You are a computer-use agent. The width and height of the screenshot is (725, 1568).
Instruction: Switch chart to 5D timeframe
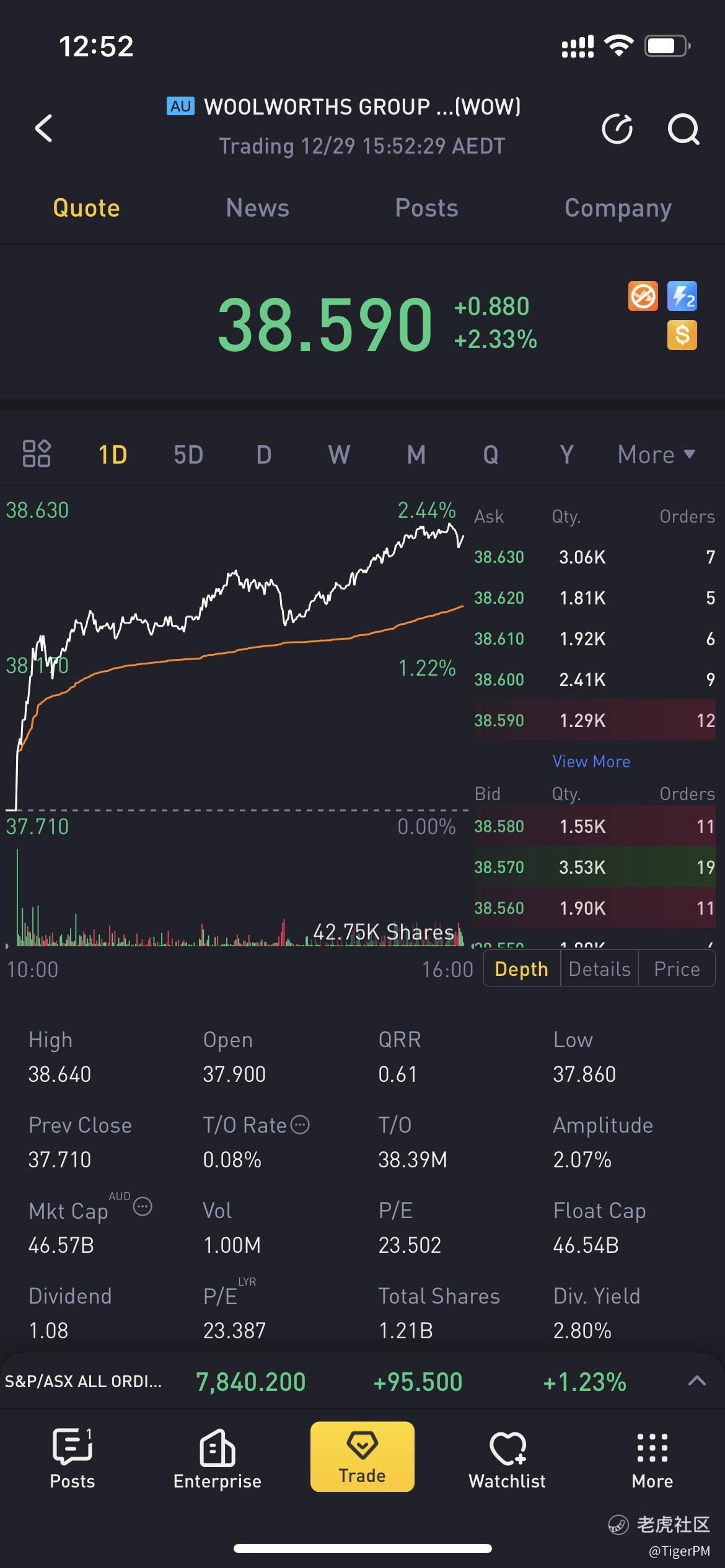188,455
